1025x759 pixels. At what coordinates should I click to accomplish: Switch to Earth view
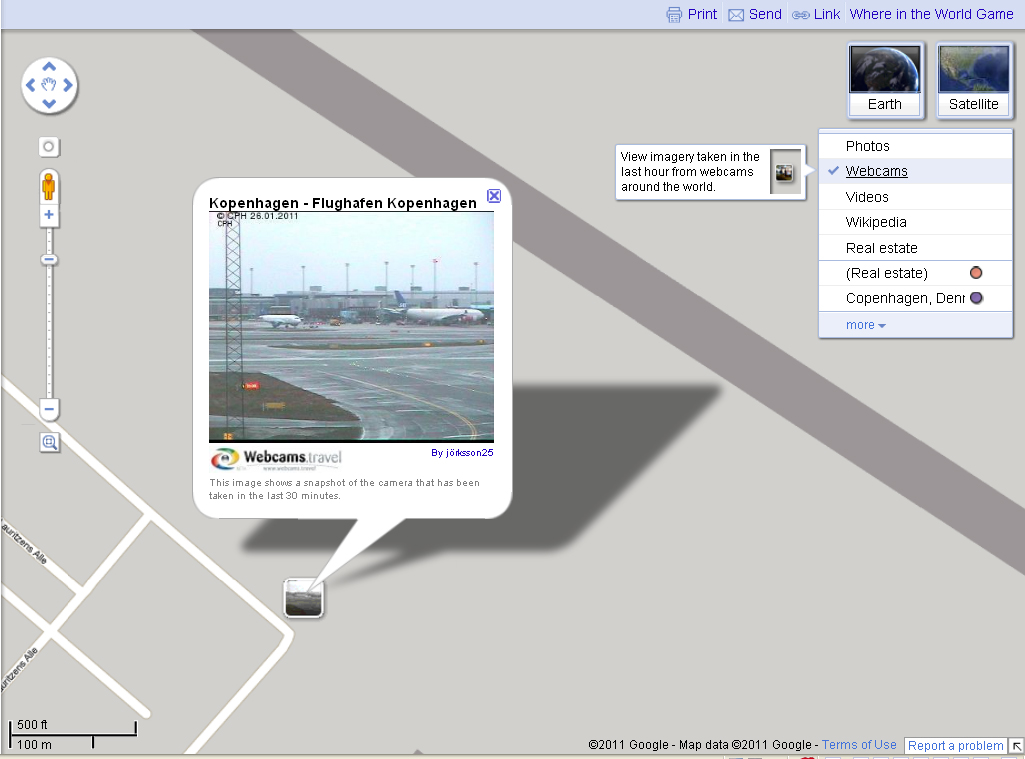(884, 81)
